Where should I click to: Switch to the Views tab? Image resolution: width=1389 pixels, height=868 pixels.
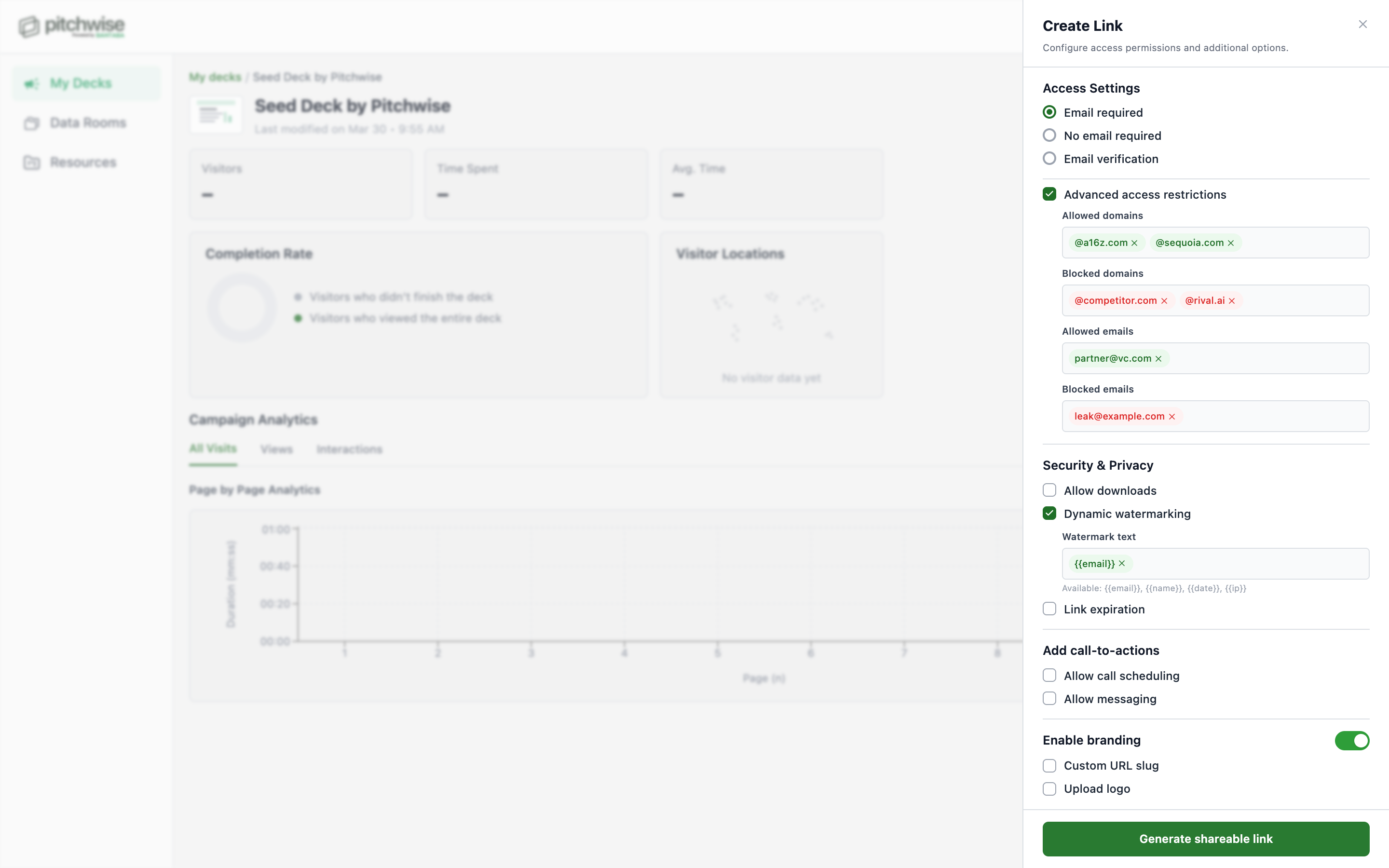pos(277,449)
